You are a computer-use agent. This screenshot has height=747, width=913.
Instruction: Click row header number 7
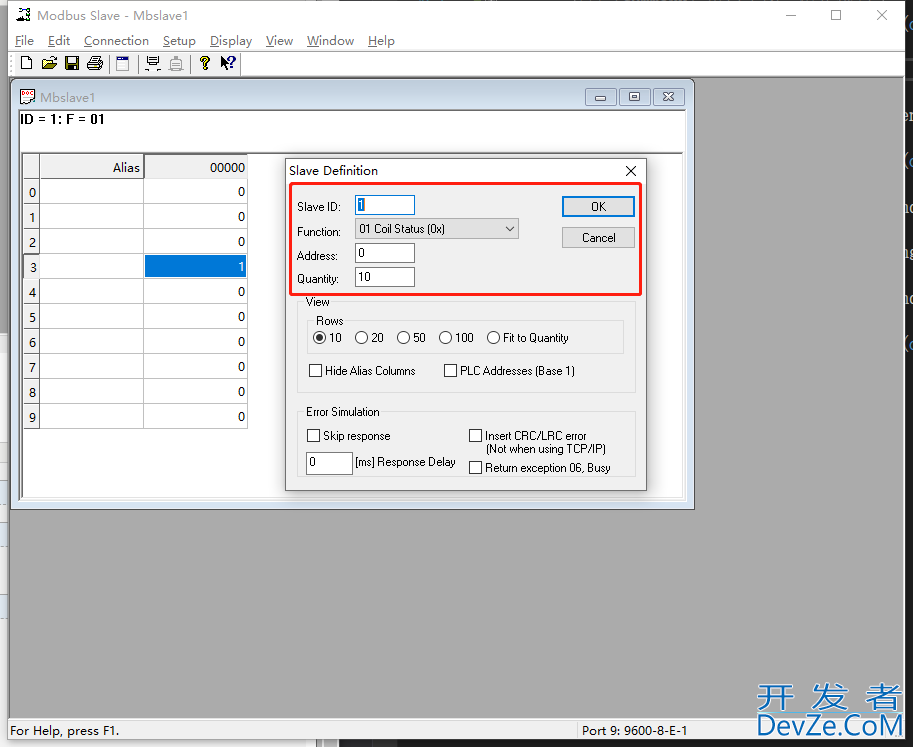pyautogui.click(x=32, y=367)
